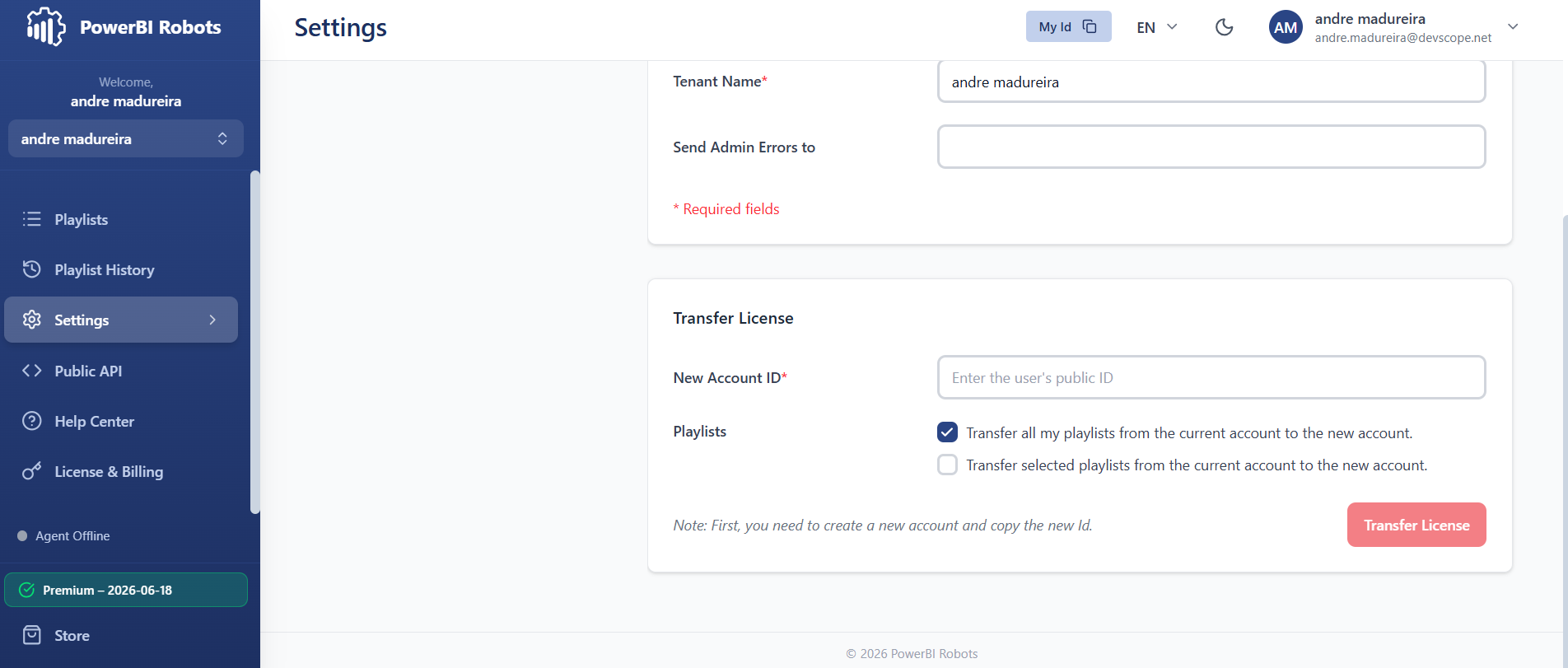
Task: Copy My Id button
Action: point(1068,26)
